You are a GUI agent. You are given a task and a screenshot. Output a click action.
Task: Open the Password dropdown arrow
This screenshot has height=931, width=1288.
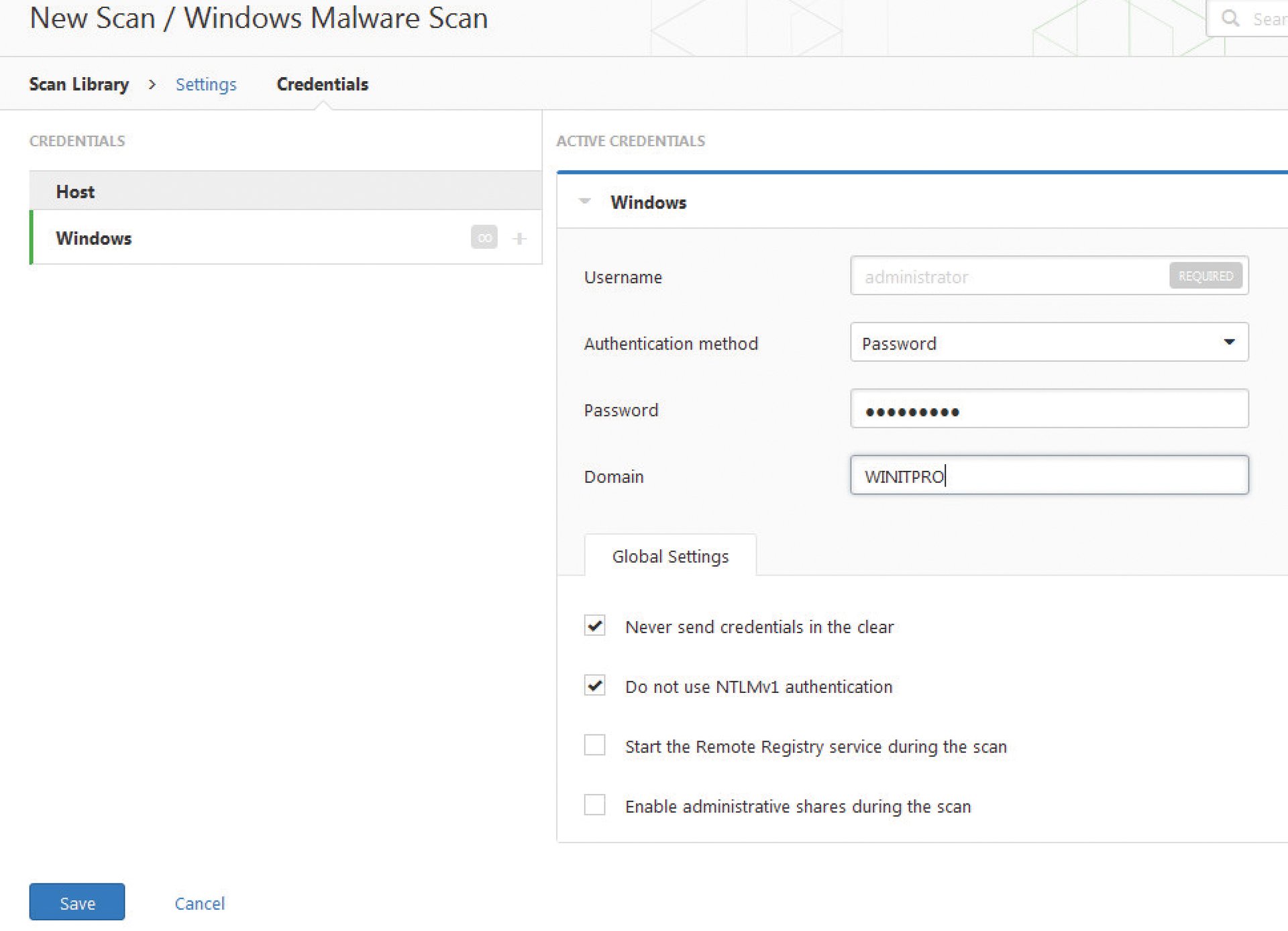pyautogui.click(x=1230, y=342)
